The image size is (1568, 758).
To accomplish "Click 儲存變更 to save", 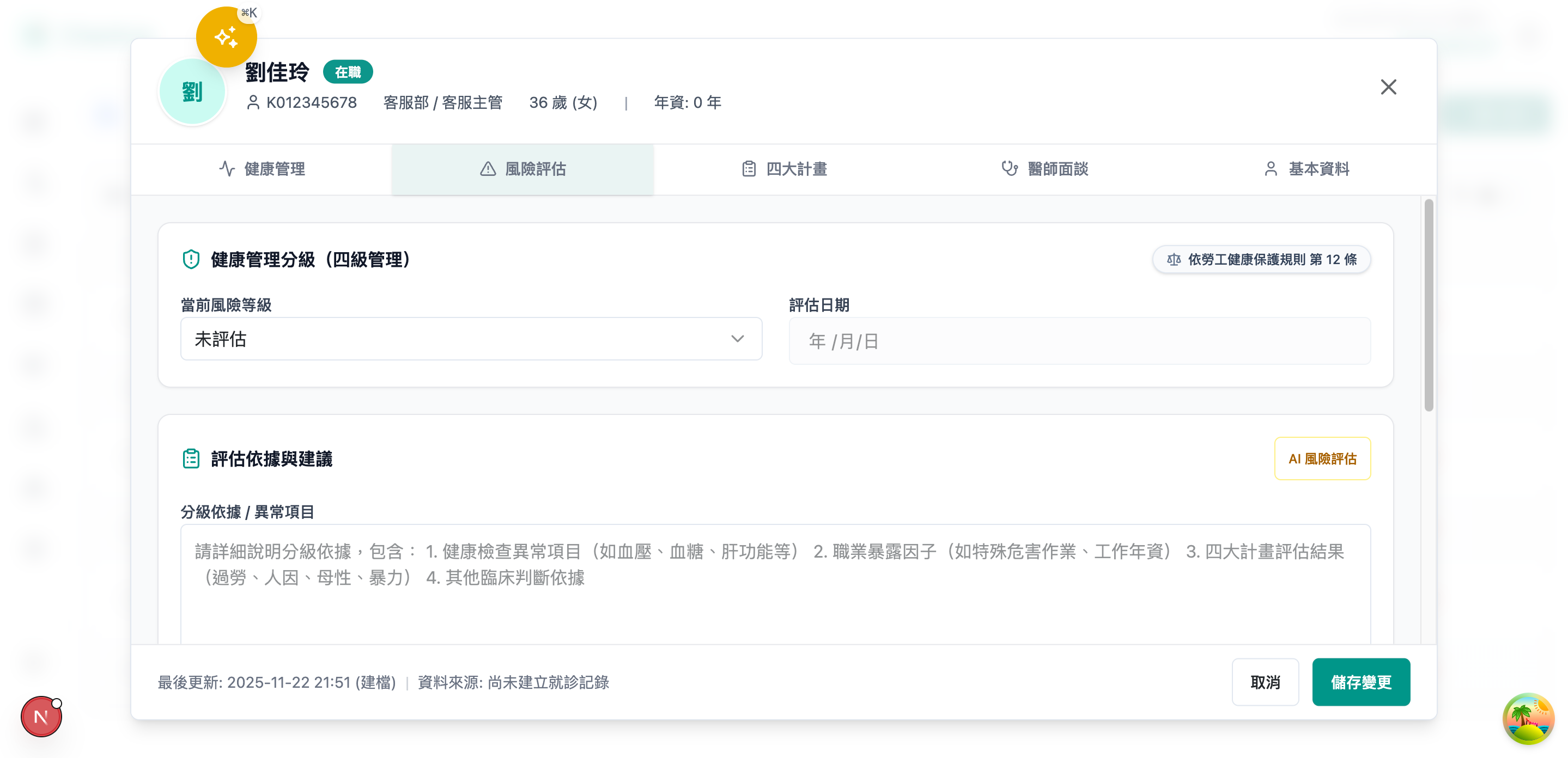I will click(x=1361, y=682).
